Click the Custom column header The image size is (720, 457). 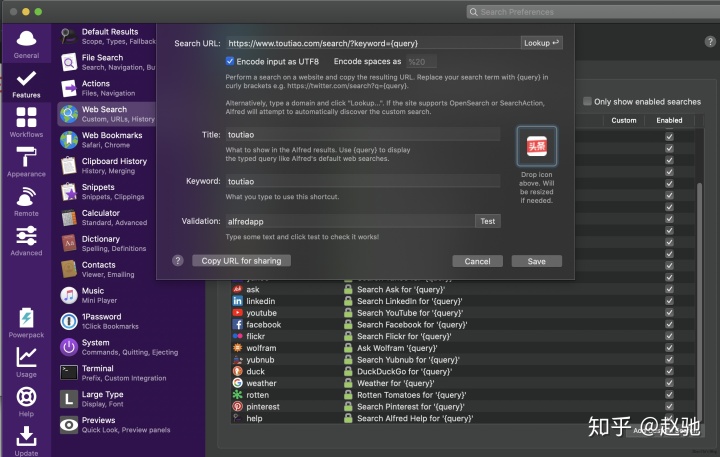[624, 120]
